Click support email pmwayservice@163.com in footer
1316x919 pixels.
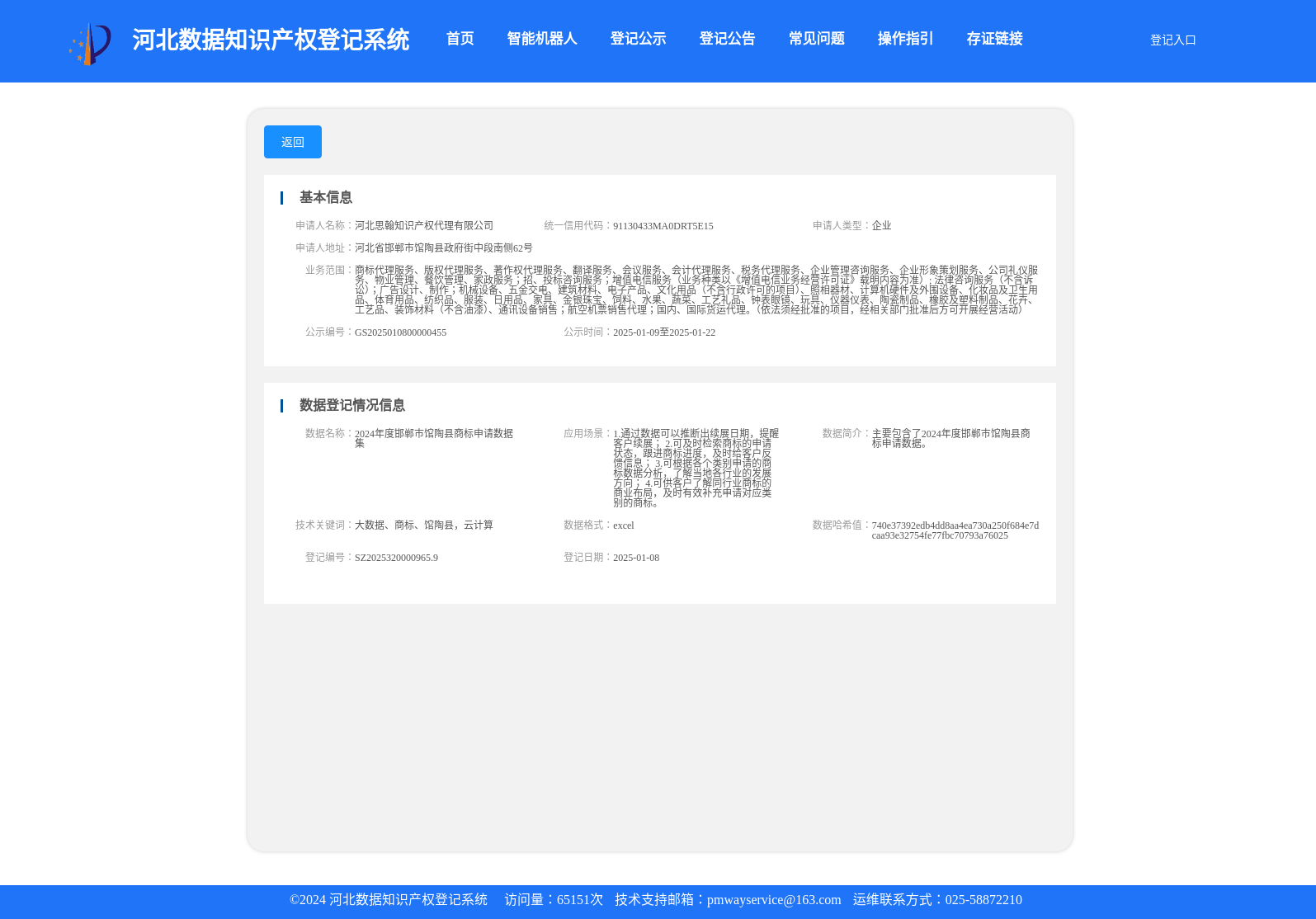coord(774,900)
